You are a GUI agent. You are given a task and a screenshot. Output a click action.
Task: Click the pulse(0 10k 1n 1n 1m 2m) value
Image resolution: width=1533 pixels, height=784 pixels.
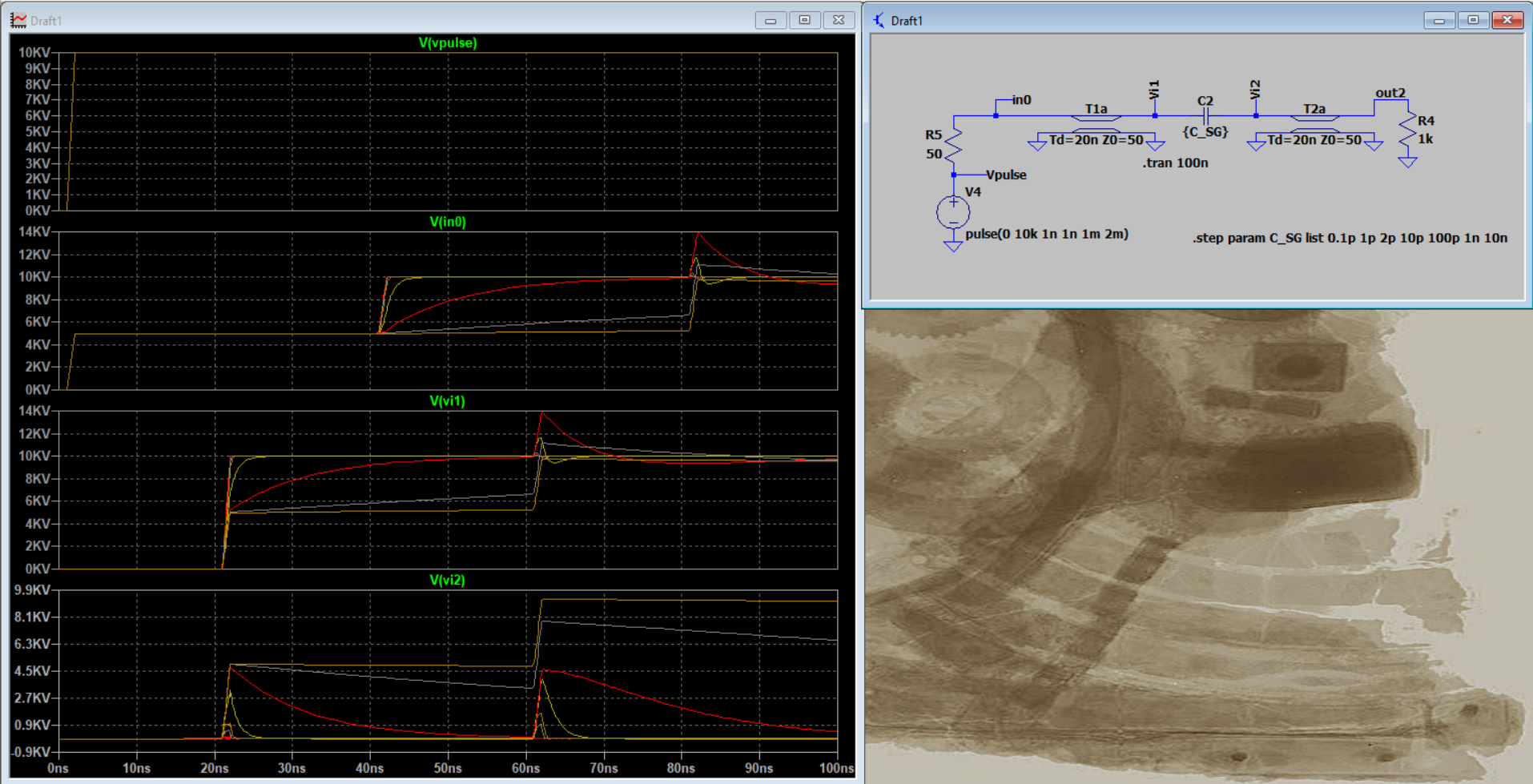pyautogui.click(x=1047, y=234)
